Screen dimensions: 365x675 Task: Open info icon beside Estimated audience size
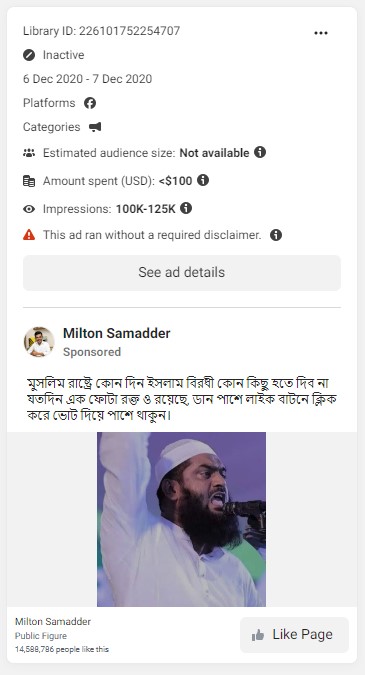point(260,152)
